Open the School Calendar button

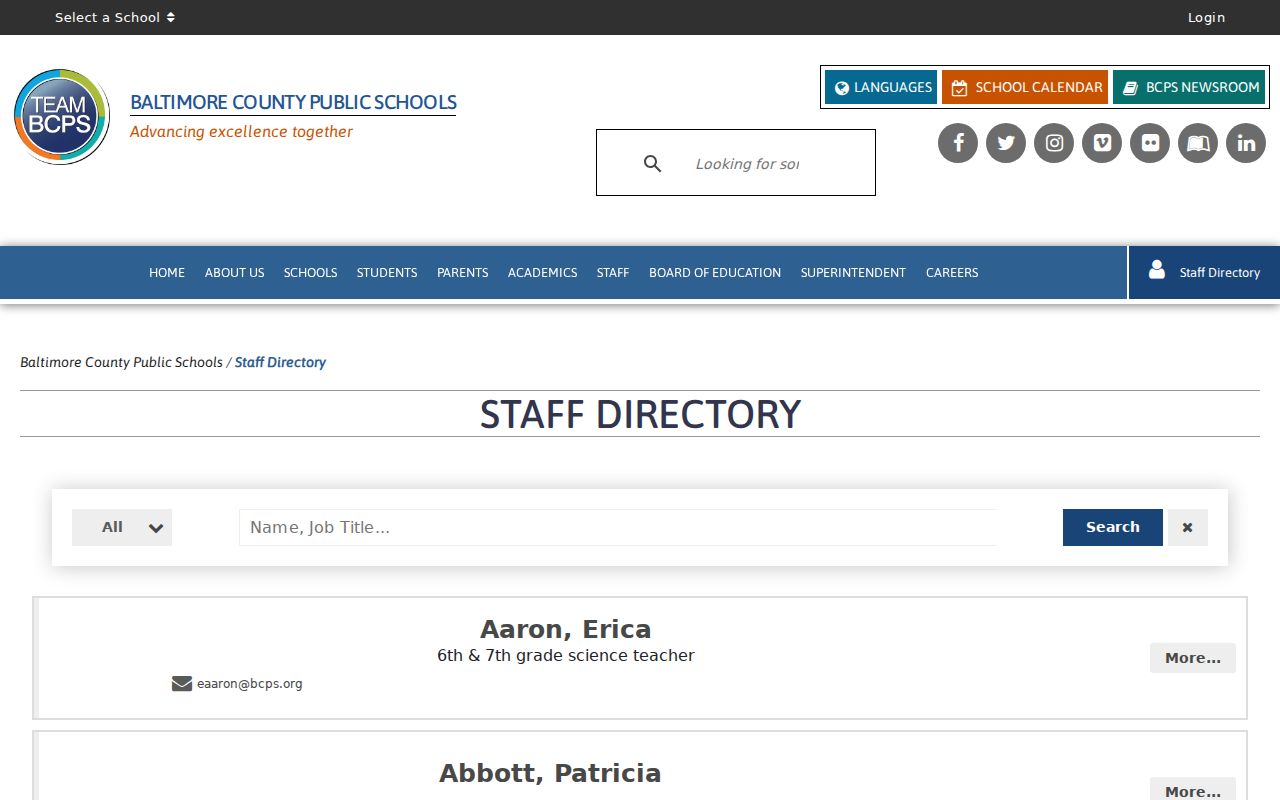tap(1025, 87)
